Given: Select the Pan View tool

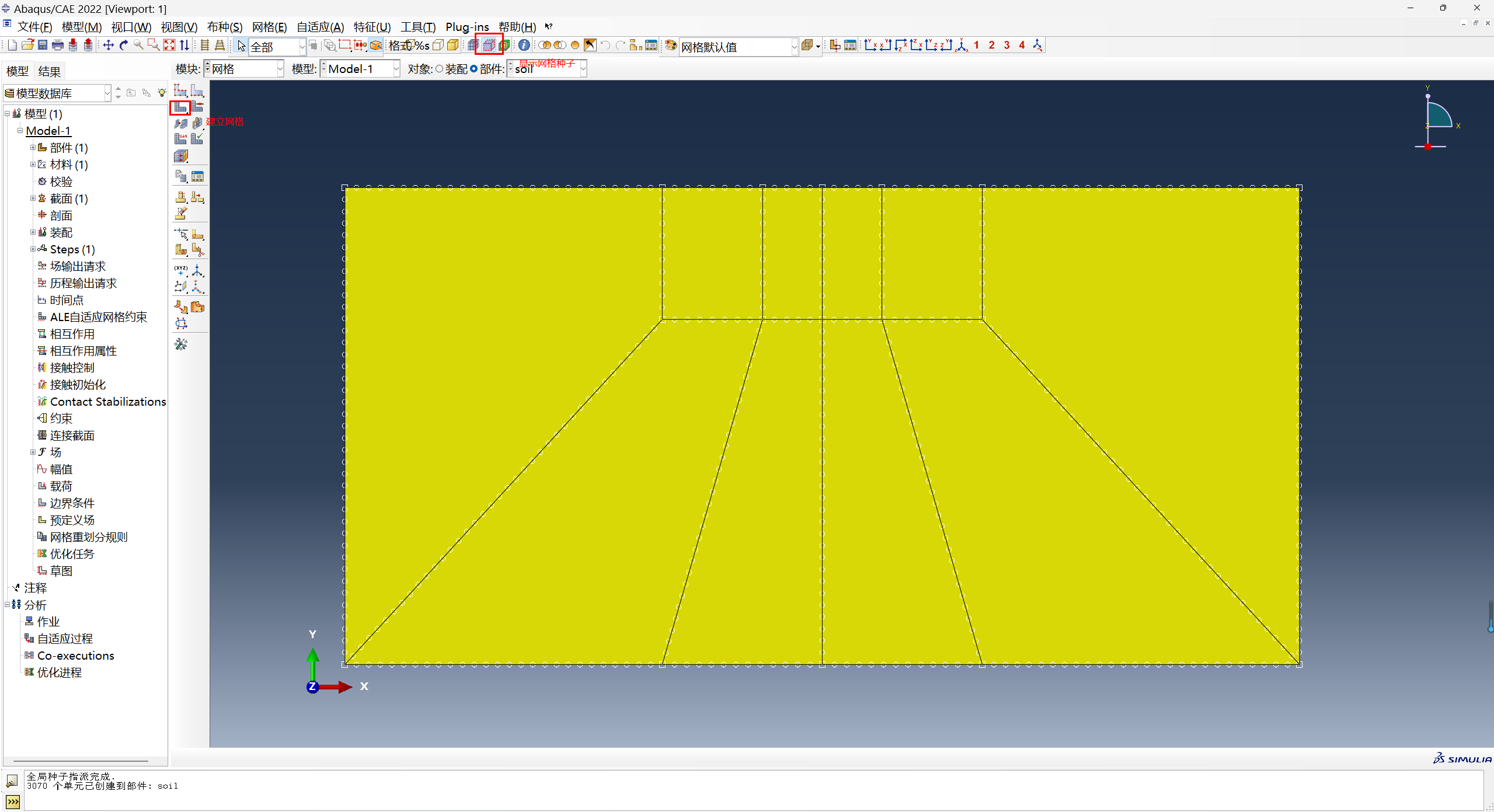Looking at the screenshot, I should pos(109,45).
